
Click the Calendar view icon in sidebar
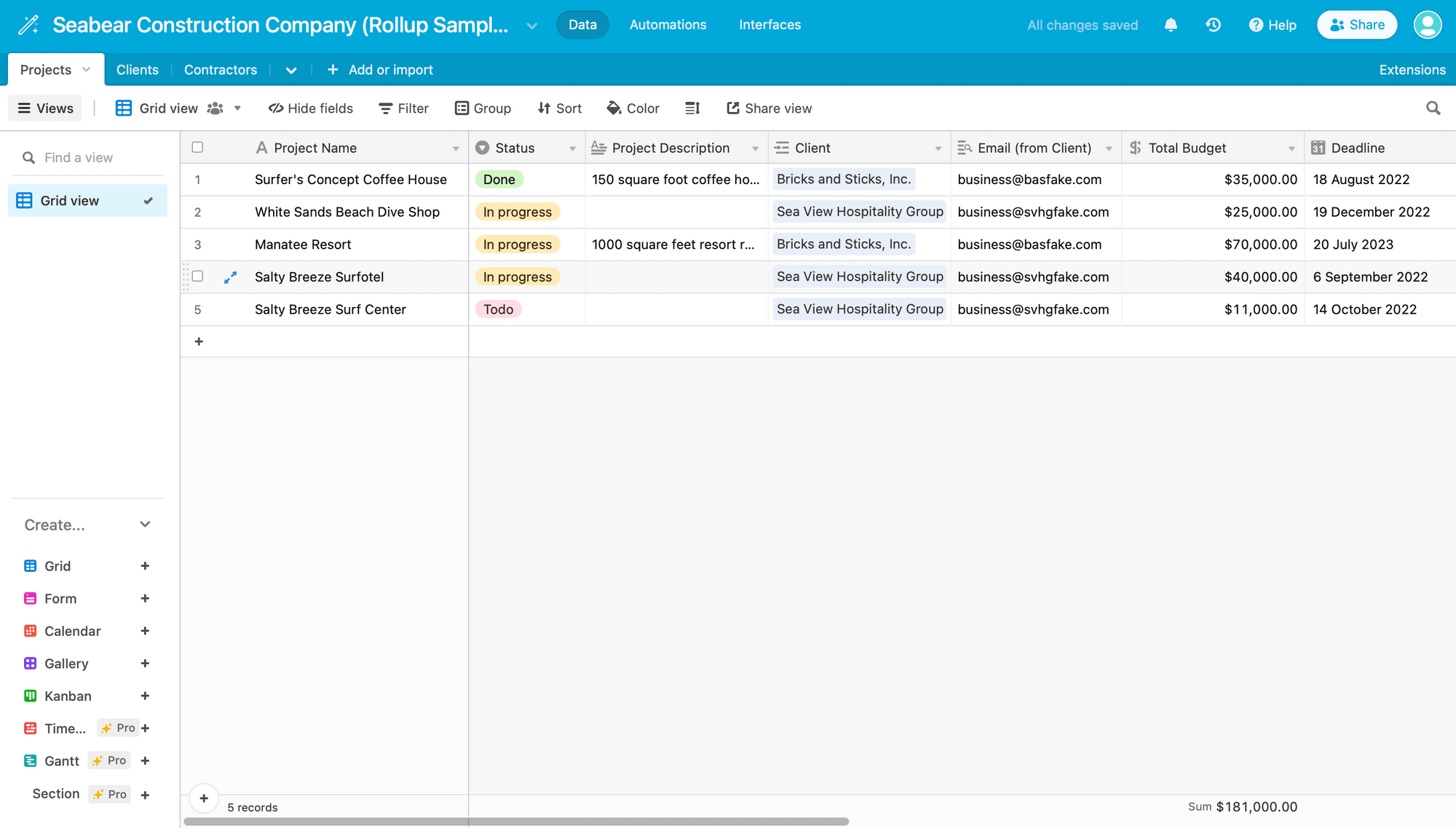31,631
